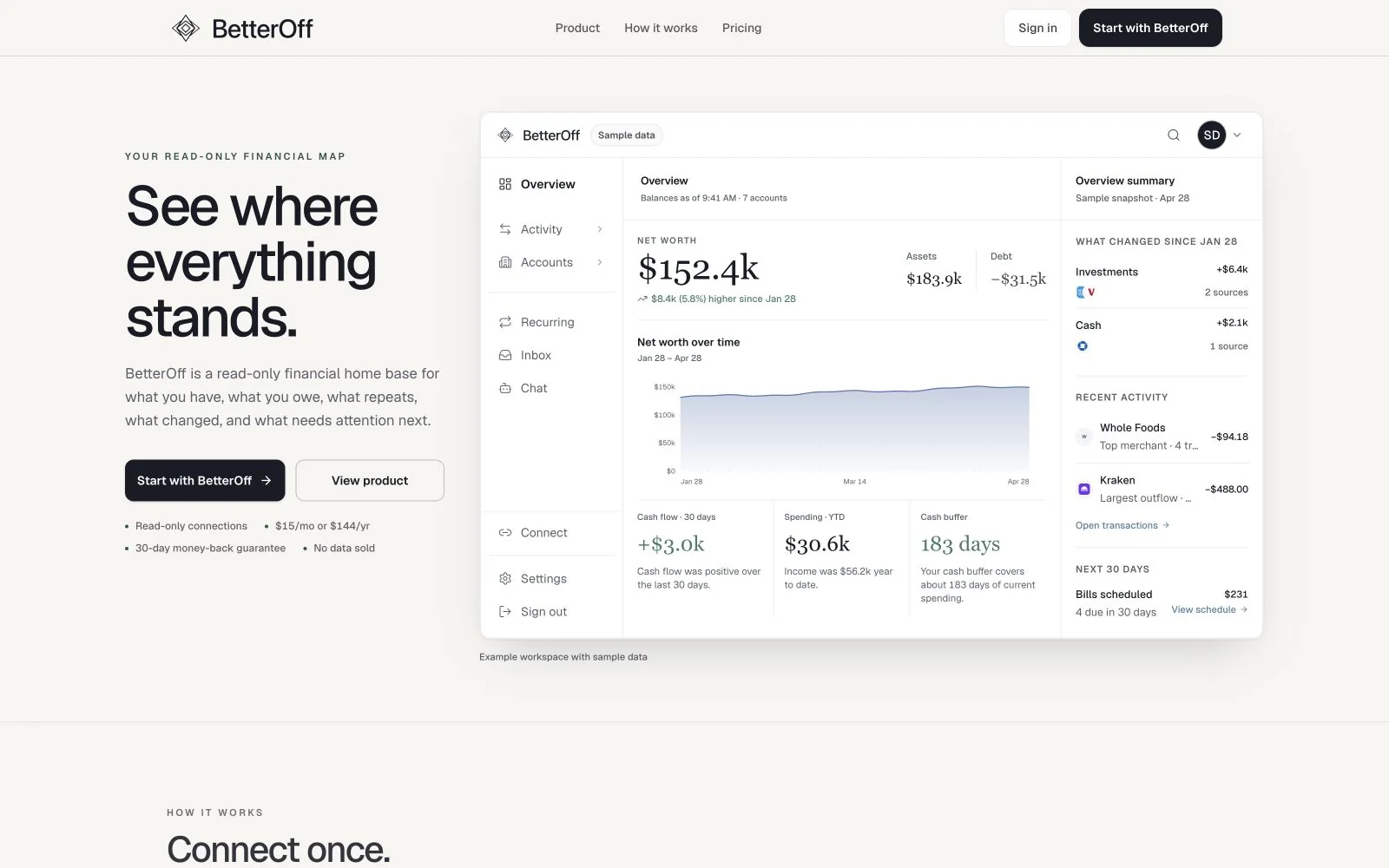The image size is (1389, 868).
Task: Click the small diamond logo in dashboard header
Action: click(505, 135)
